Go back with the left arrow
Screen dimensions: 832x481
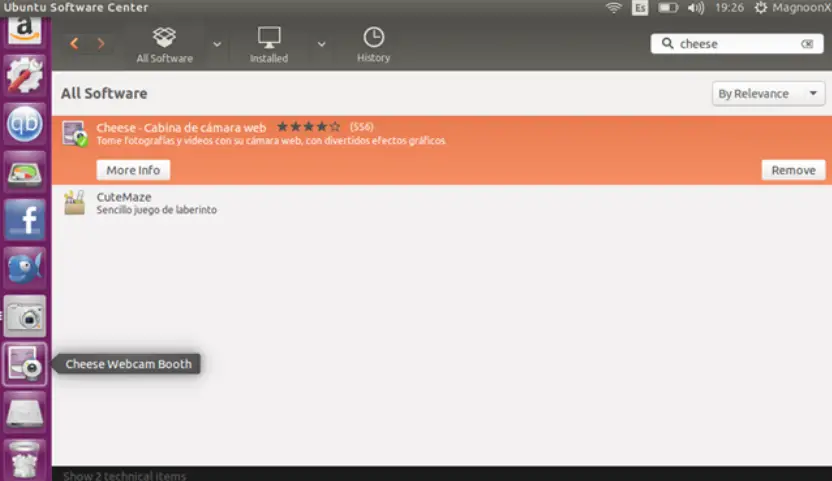click(x=74, y=44)
